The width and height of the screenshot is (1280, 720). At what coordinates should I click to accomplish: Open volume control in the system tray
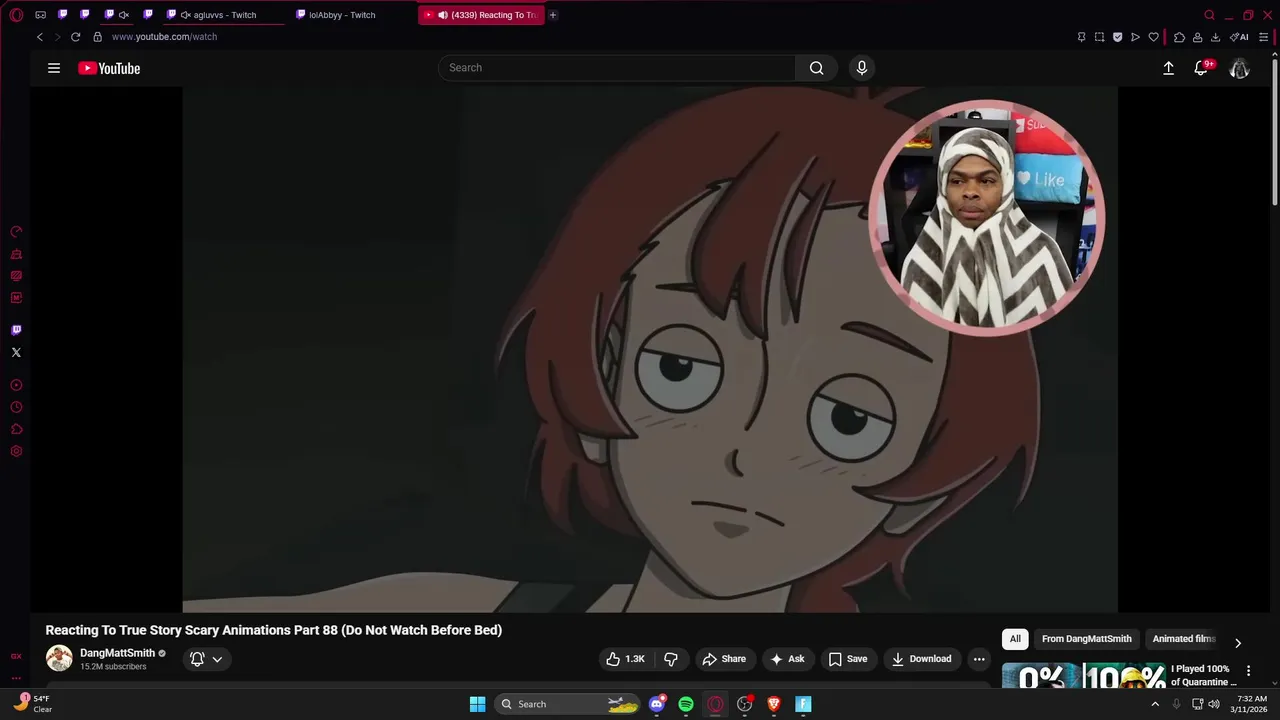click(1214, 704)
